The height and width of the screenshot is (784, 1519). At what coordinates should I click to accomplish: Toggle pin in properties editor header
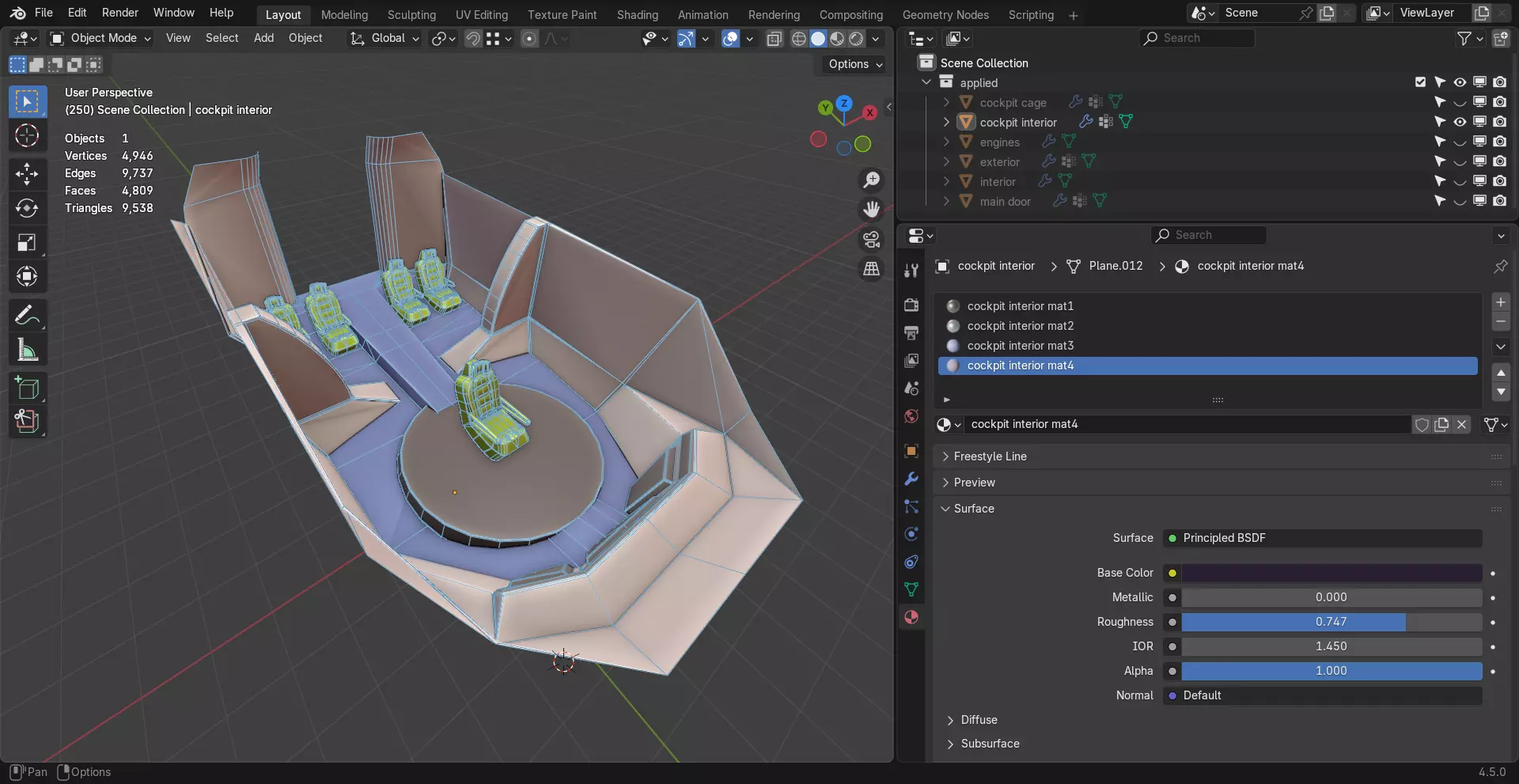pyautogui.click(x=1500, y=267)
